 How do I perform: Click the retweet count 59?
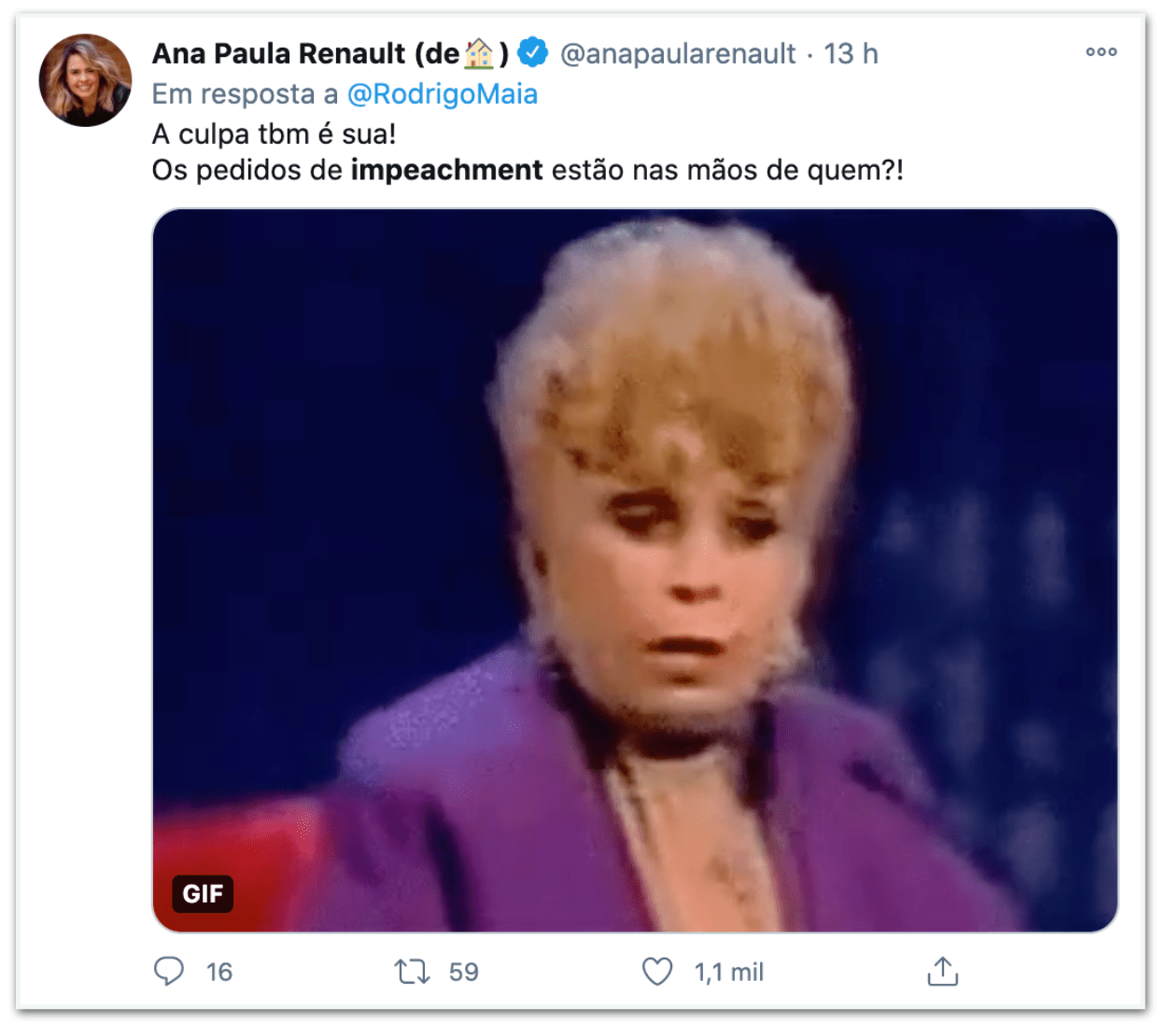pyautogui.click(x=464, y=973)
